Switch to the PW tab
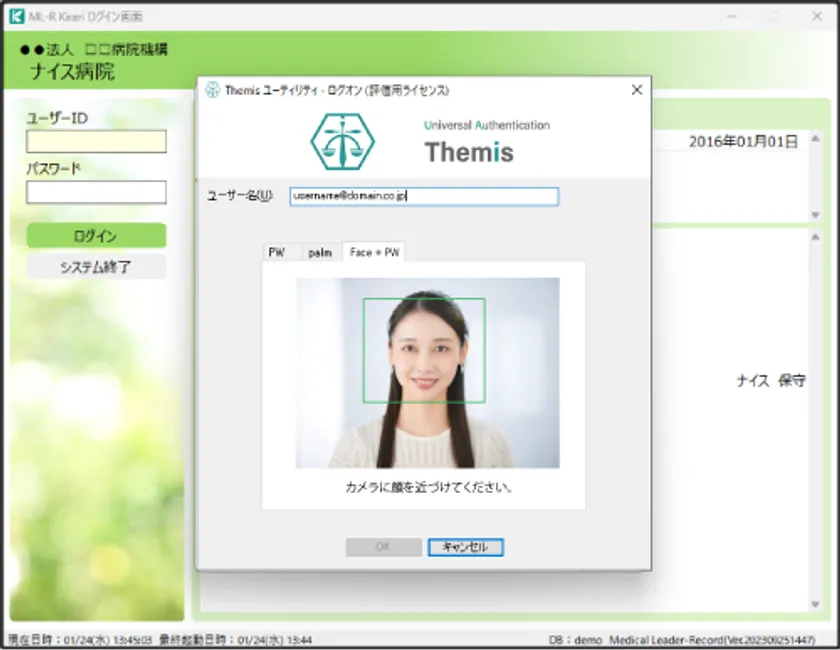Screen dimensions: 840x650 pos(276,253)
